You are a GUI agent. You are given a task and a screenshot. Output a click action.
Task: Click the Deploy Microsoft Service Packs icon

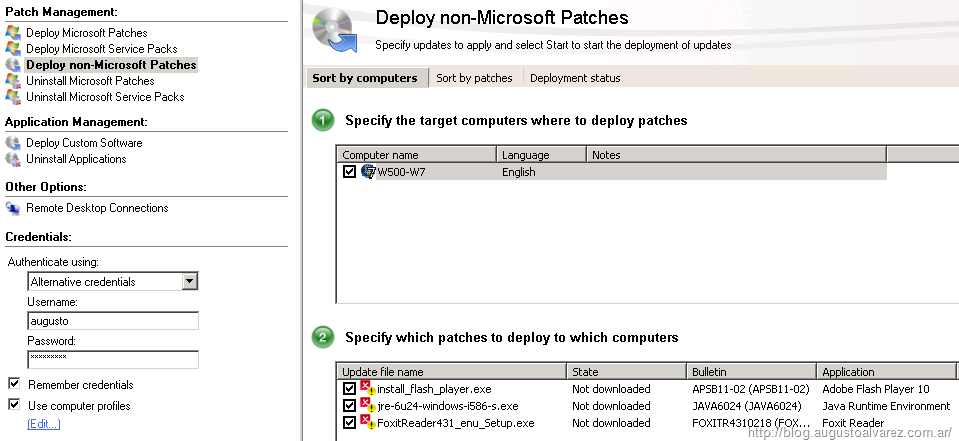[x=12, y=49]
